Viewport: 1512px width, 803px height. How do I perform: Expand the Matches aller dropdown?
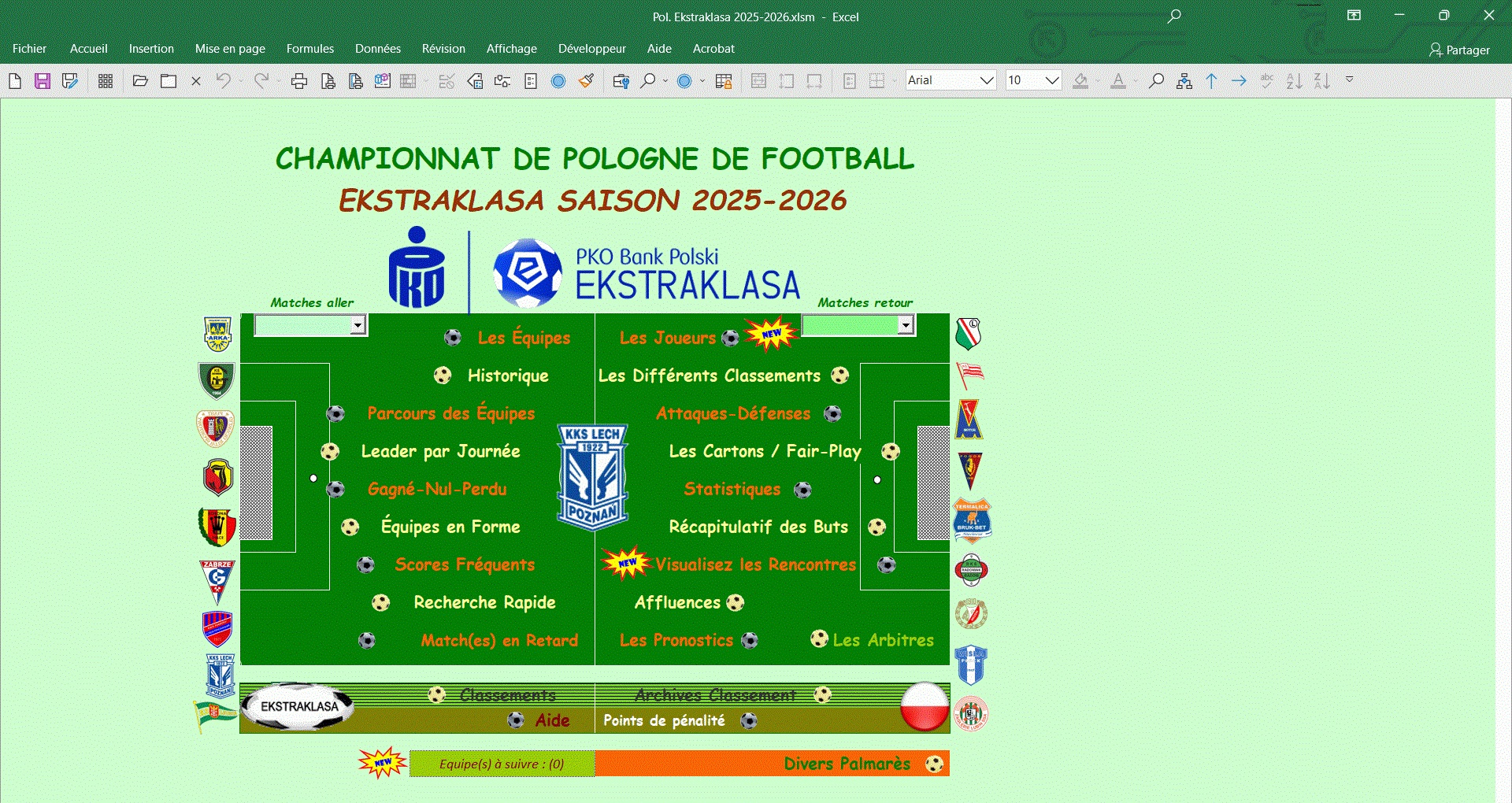pyautogui.click(x=358, y=325)
